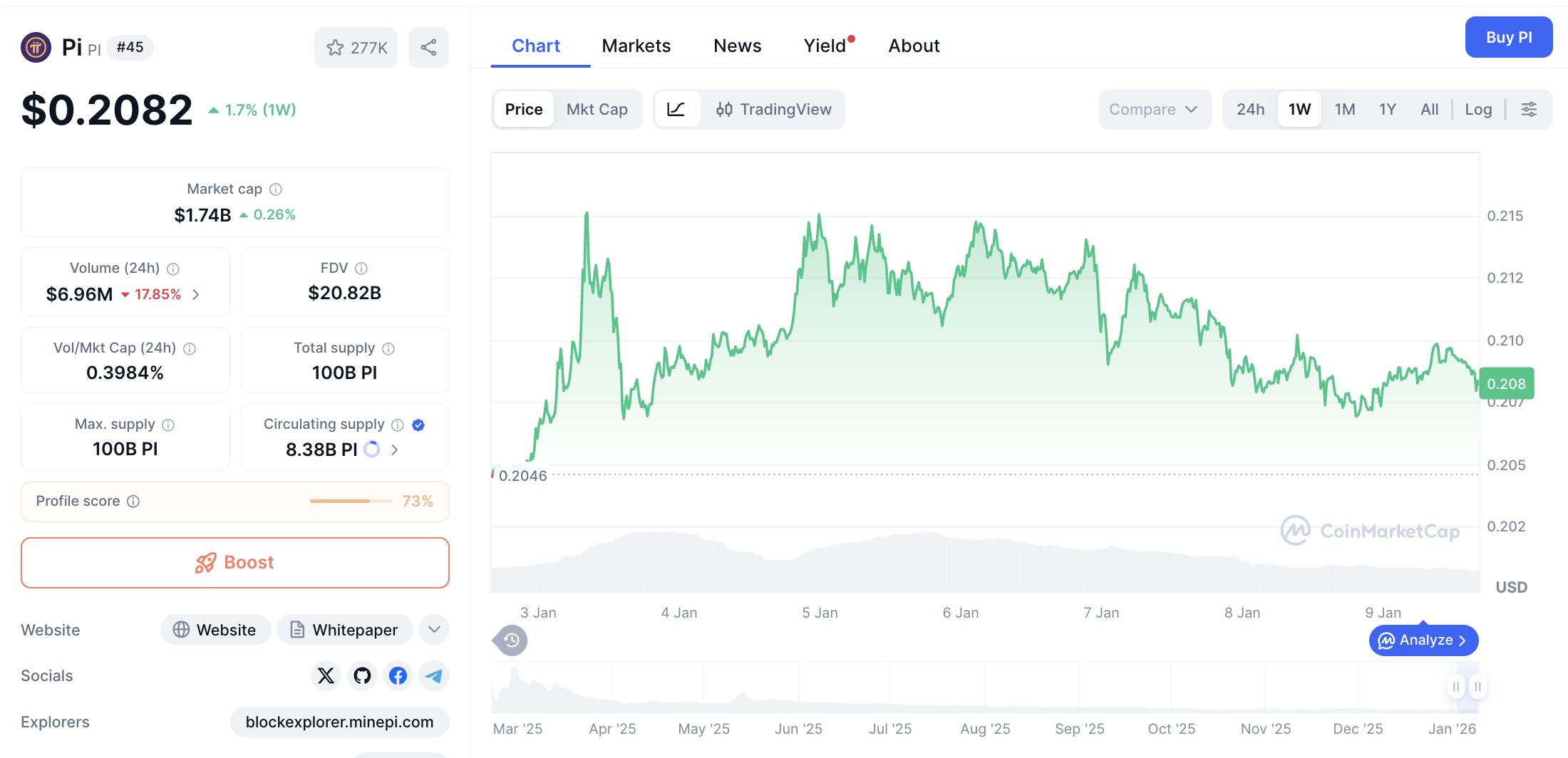Viewport: 1568px width, 758px height.
Task: Open the share icon next to watchlist
Action: click(x=428, y=47)
